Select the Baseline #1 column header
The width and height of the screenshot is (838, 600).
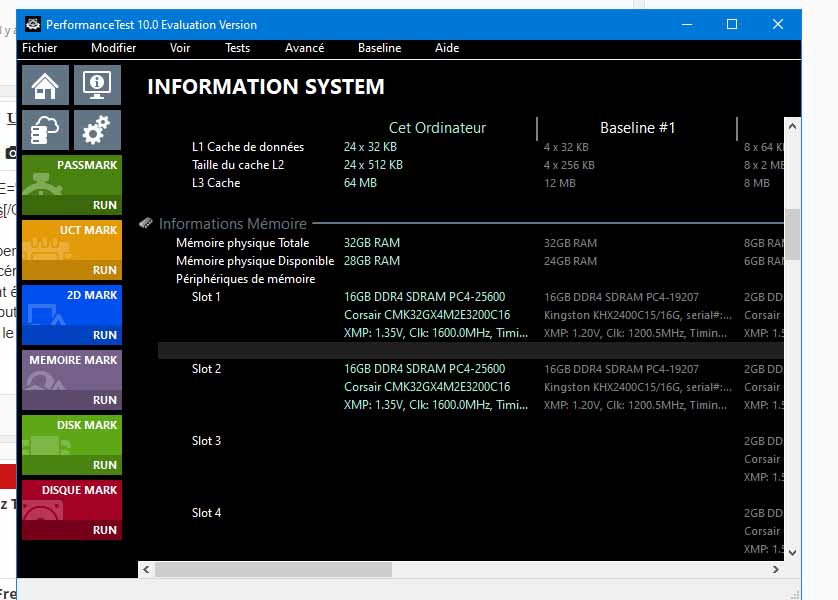(637, 128)
